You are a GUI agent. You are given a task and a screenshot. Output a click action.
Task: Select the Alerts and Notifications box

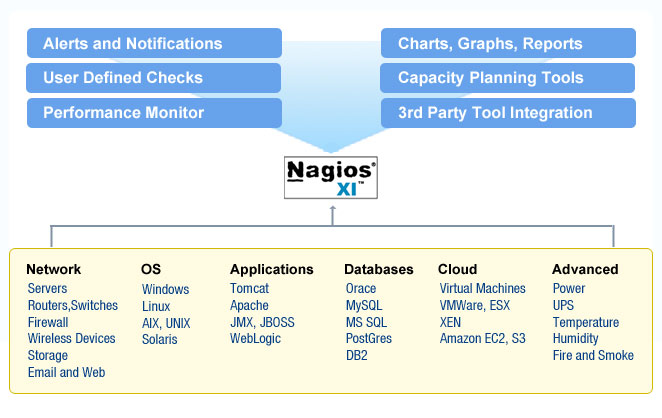tap(154, 44)
